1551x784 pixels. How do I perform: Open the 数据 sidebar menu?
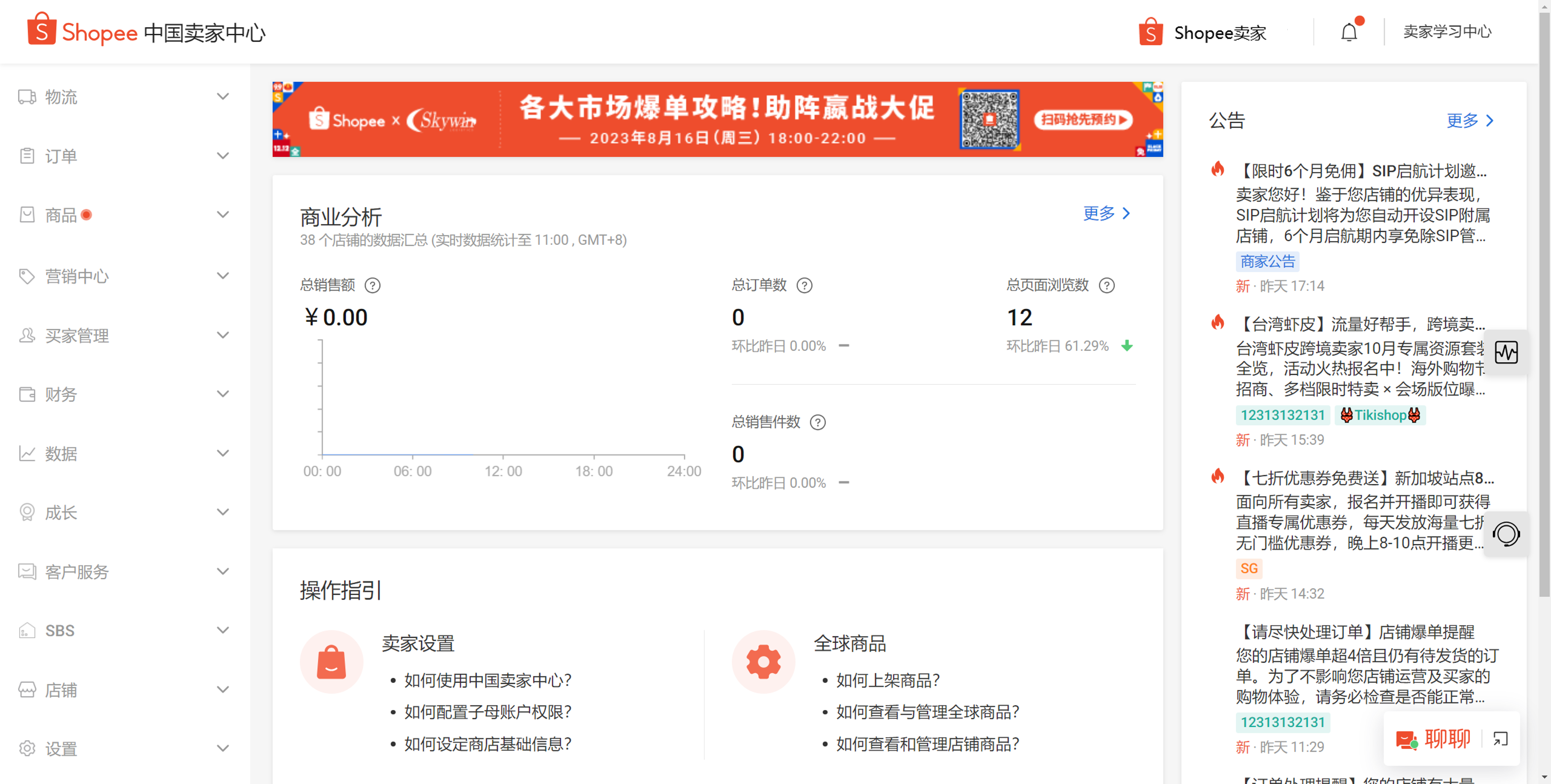(x=125, y=453)
